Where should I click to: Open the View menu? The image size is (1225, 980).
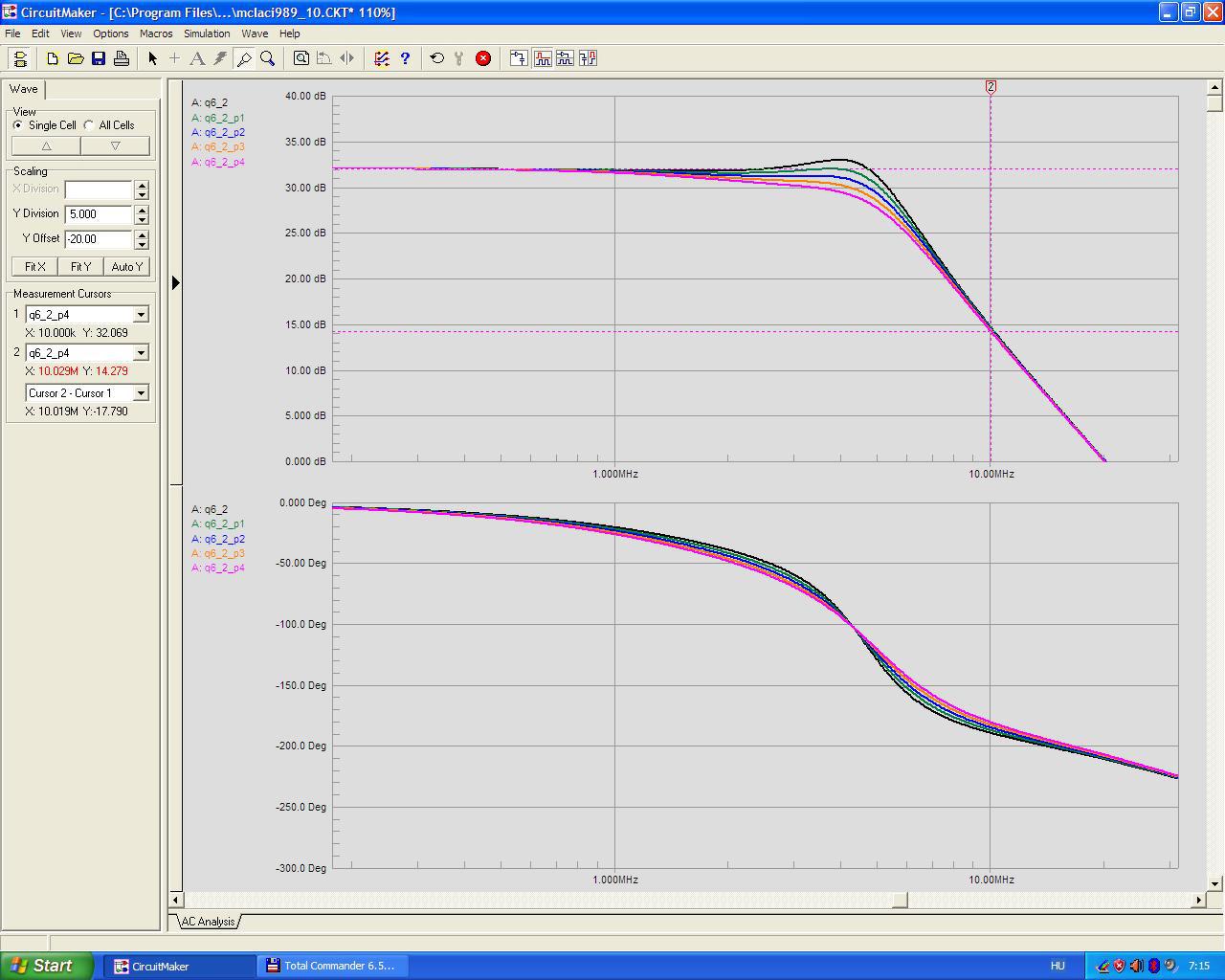(x=71, y=33)
